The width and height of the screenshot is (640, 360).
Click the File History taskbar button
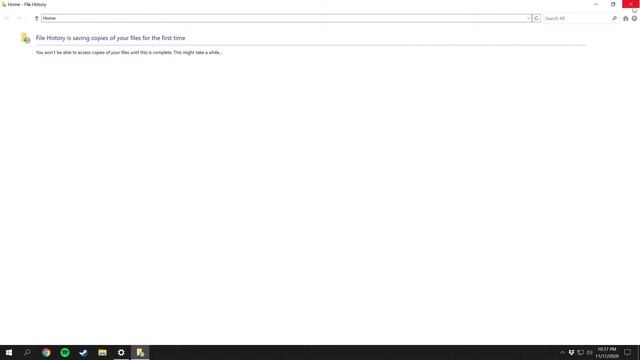coord(140,353)
